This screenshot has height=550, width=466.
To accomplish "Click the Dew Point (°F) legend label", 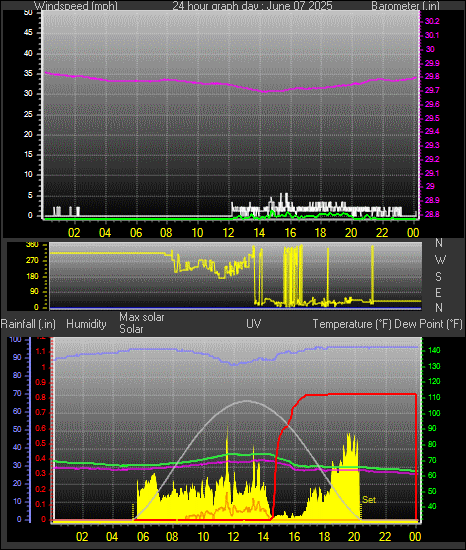I will 428,324.
